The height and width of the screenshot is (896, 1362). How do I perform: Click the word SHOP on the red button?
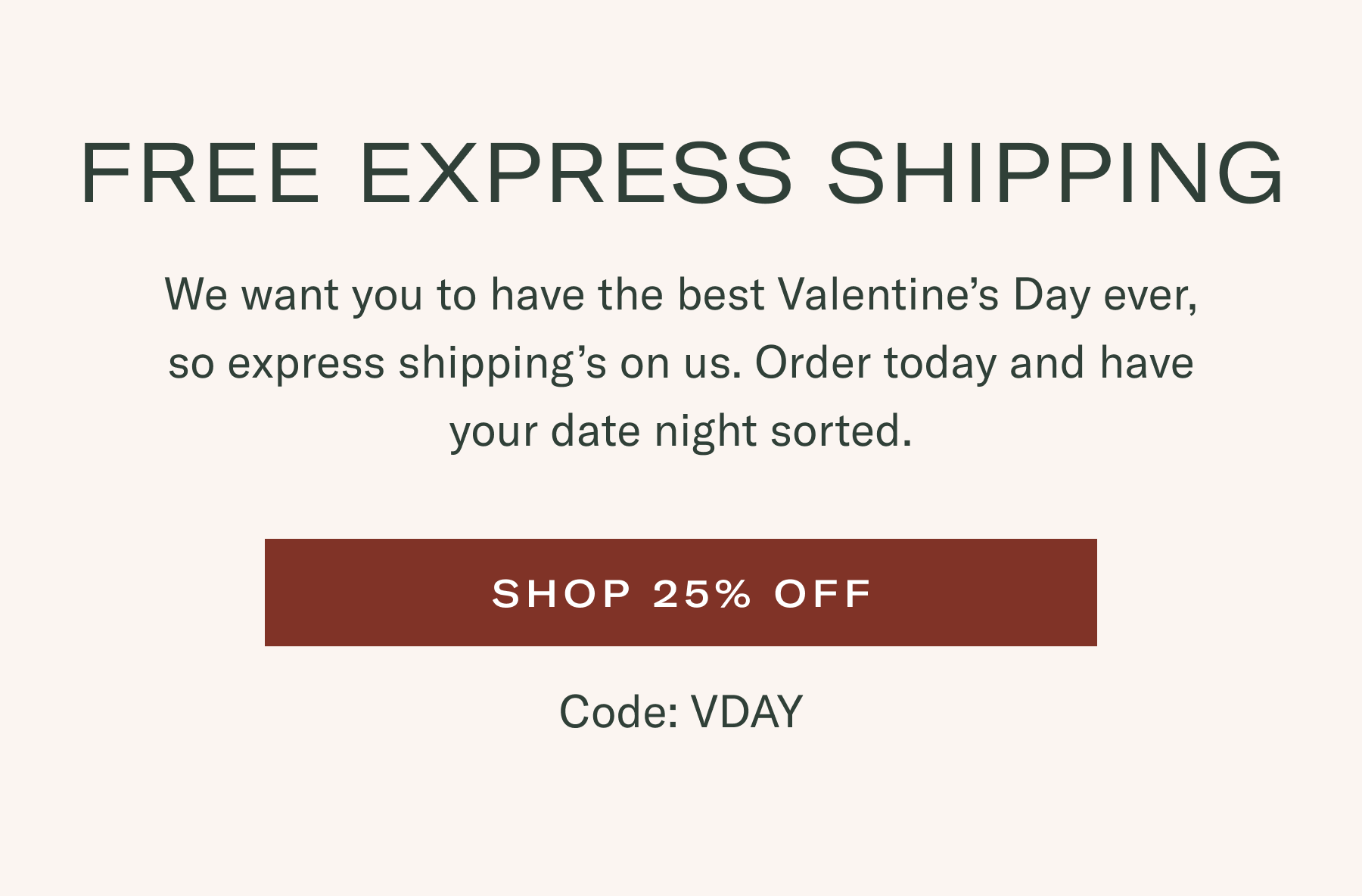(x=561, y=593)
